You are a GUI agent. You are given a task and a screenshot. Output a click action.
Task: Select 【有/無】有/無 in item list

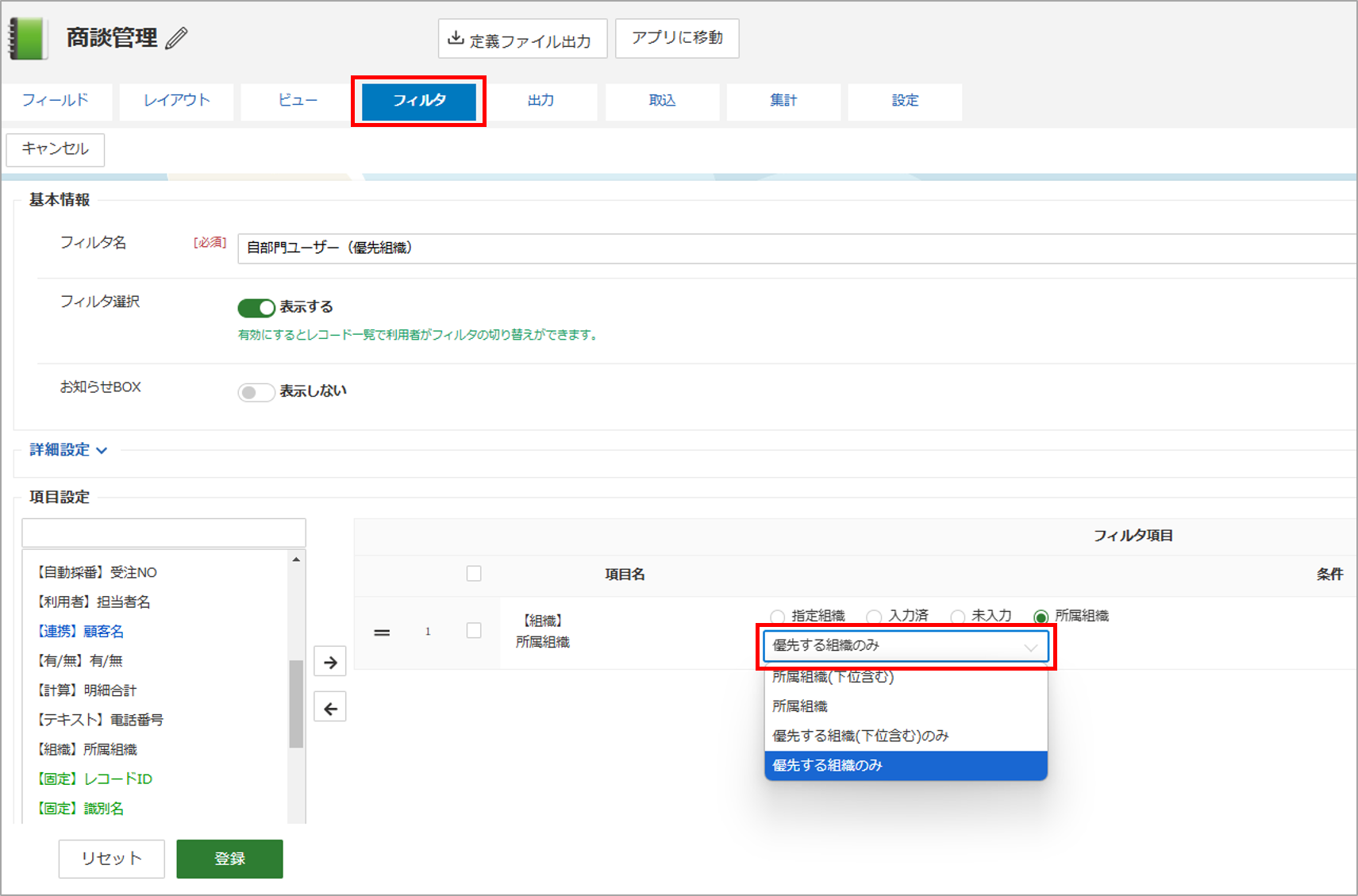coord(79,660)
